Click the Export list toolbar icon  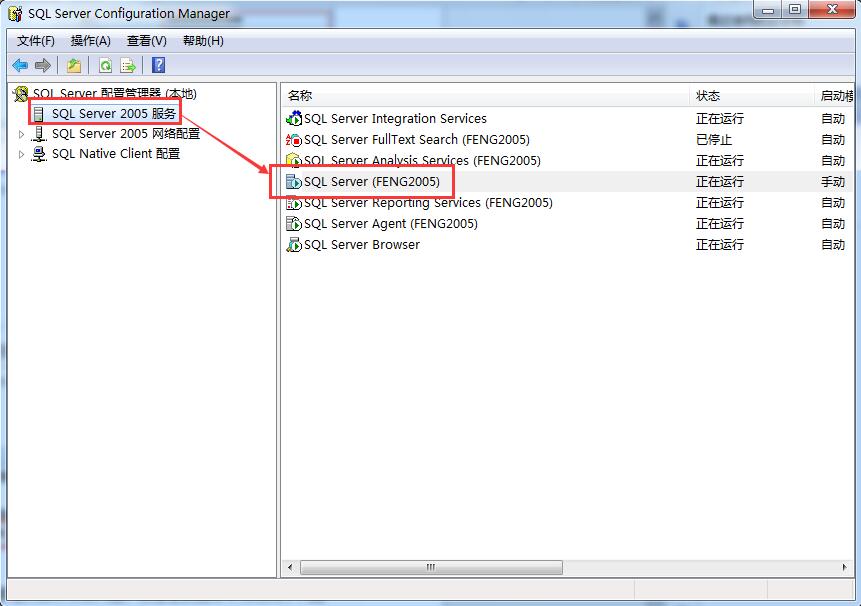pos(128,66)
